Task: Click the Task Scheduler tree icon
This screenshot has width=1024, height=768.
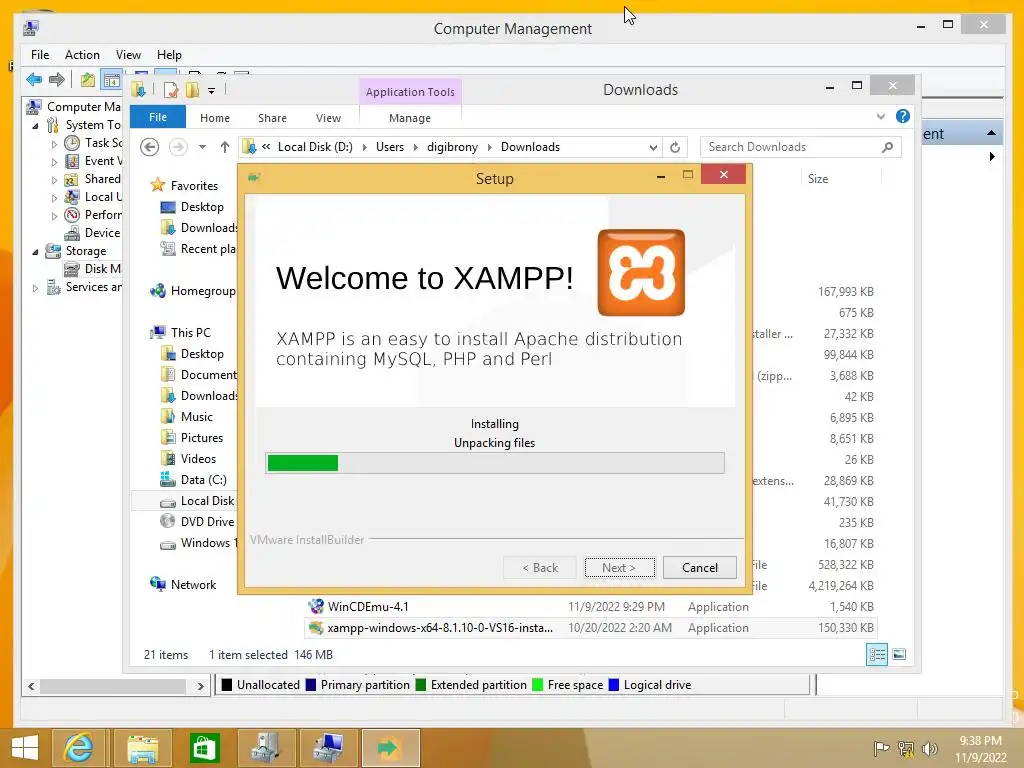Action: pyautogui.click(x=72, y=143)
